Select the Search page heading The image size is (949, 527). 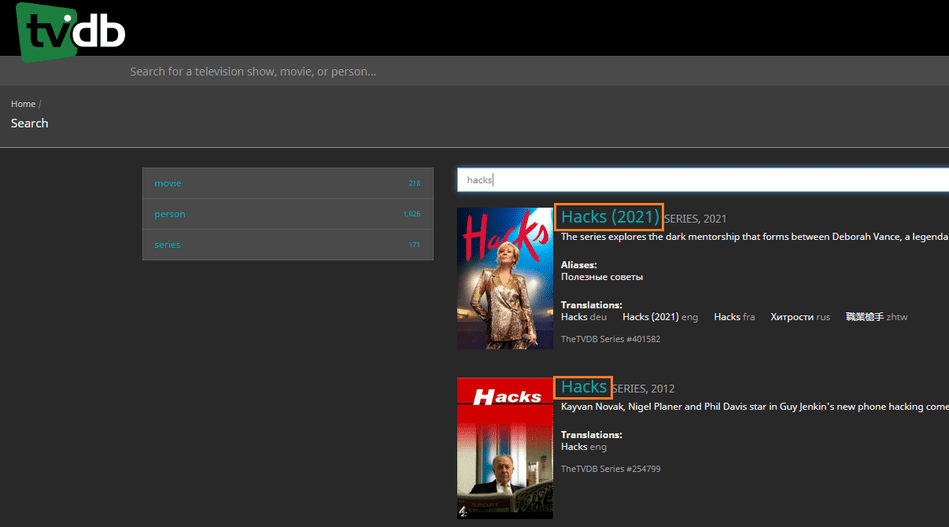tap(30, 123)
